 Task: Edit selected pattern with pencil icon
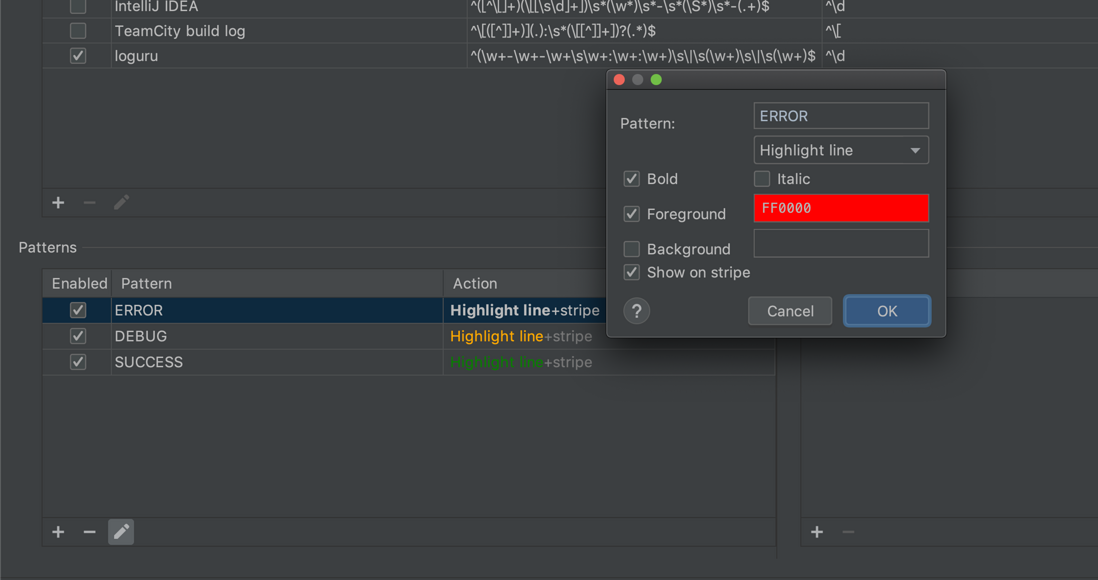point(121,532)
